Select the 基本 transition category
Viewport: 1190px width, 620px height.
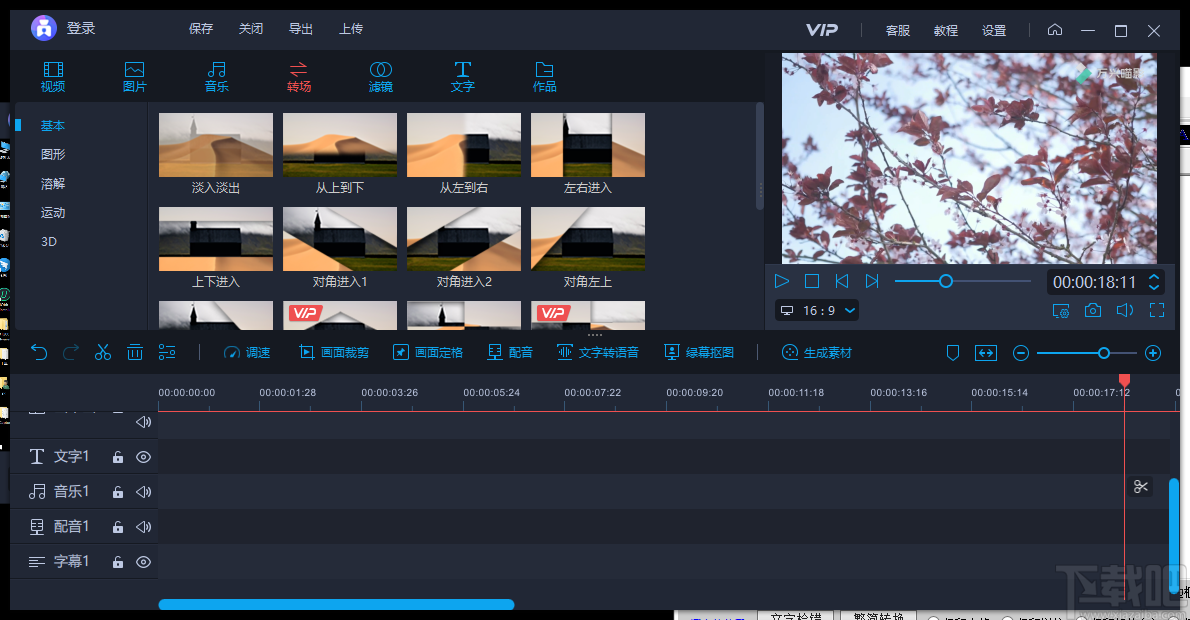click(53, 125)
